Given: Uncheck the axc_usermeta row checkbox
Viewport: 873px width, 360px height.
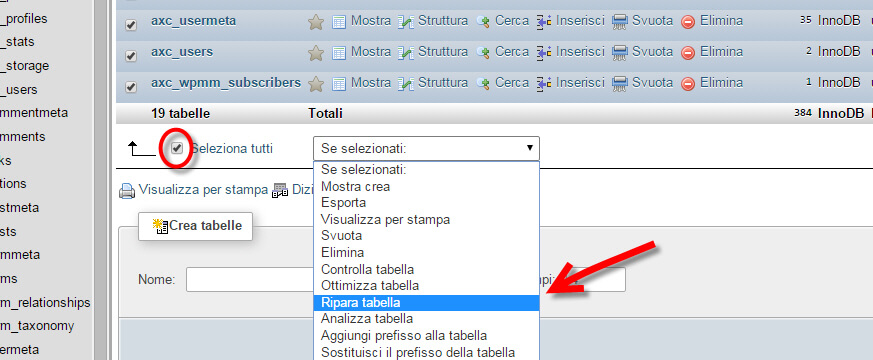Looking at the screenshot, I should pyautogui.click(x=131, y=25).
